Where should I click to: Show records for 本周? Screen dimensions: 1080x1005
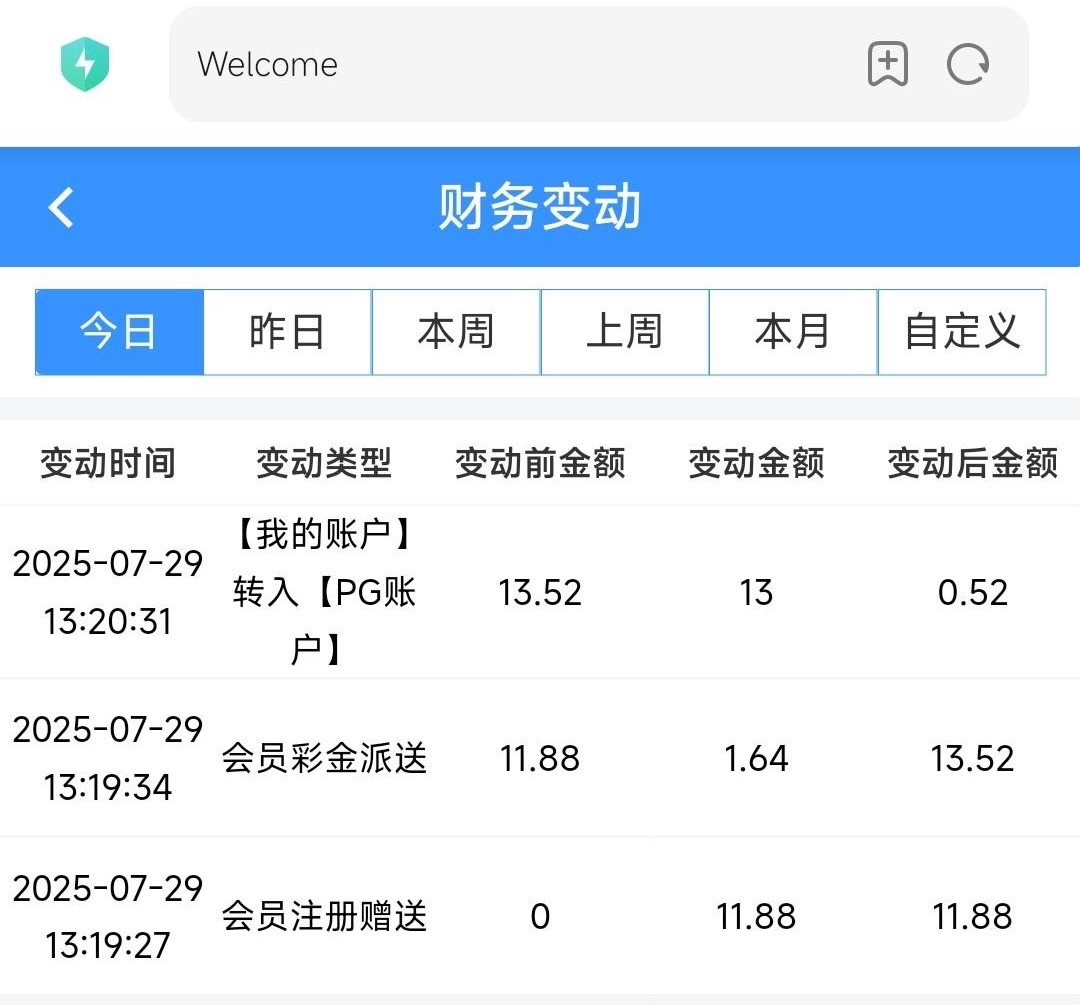pos(456,332)
